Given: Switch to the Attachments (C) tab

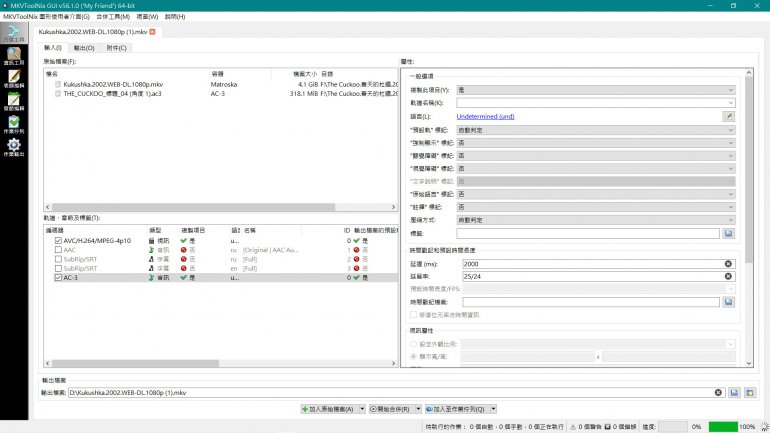Looking at the screenshot, I should (116, 48).
